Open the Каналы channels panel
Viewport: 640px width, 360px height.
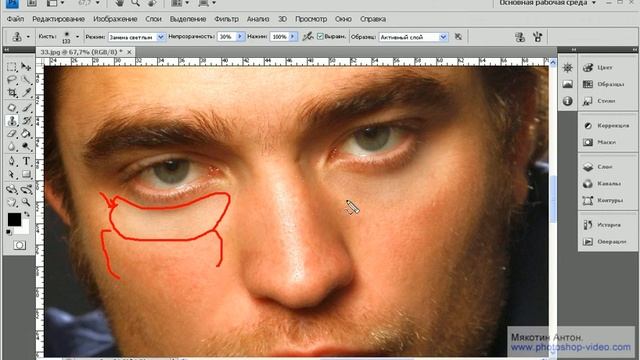(602, 184)
